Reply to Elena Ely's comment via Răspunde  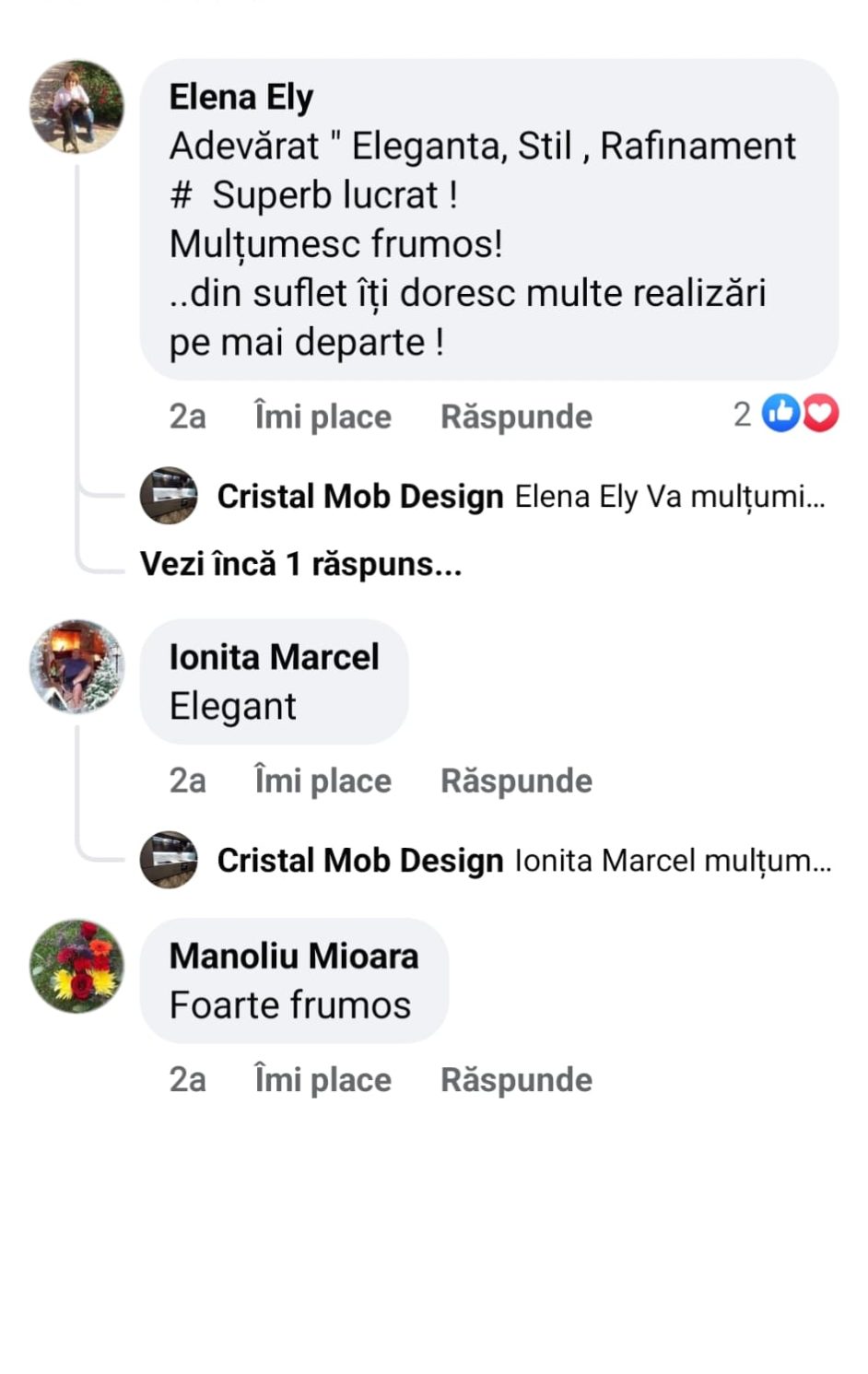tap(516, 417)
